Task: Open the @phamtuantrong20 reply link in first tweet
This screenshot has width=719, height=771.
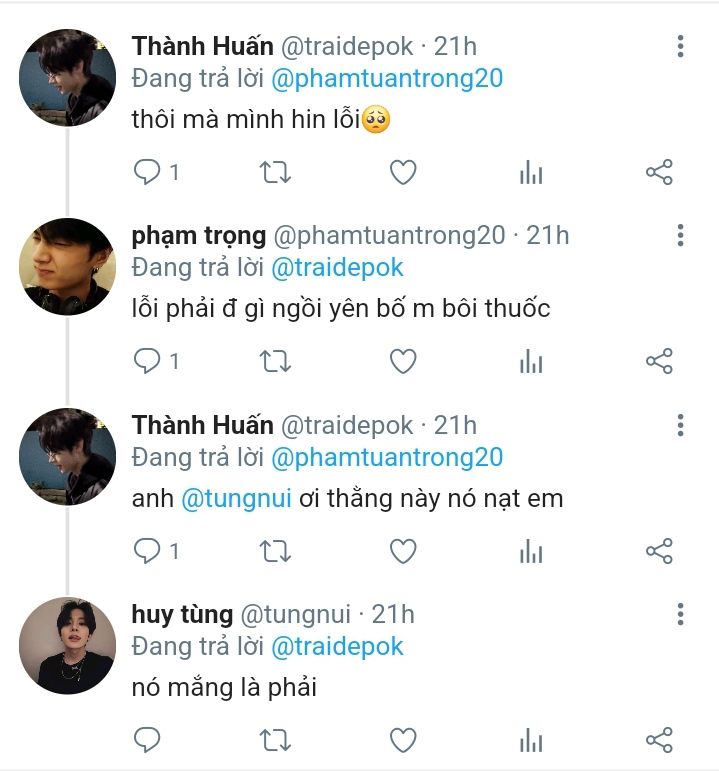Action: pyautogui.click(x=386, y=79)
